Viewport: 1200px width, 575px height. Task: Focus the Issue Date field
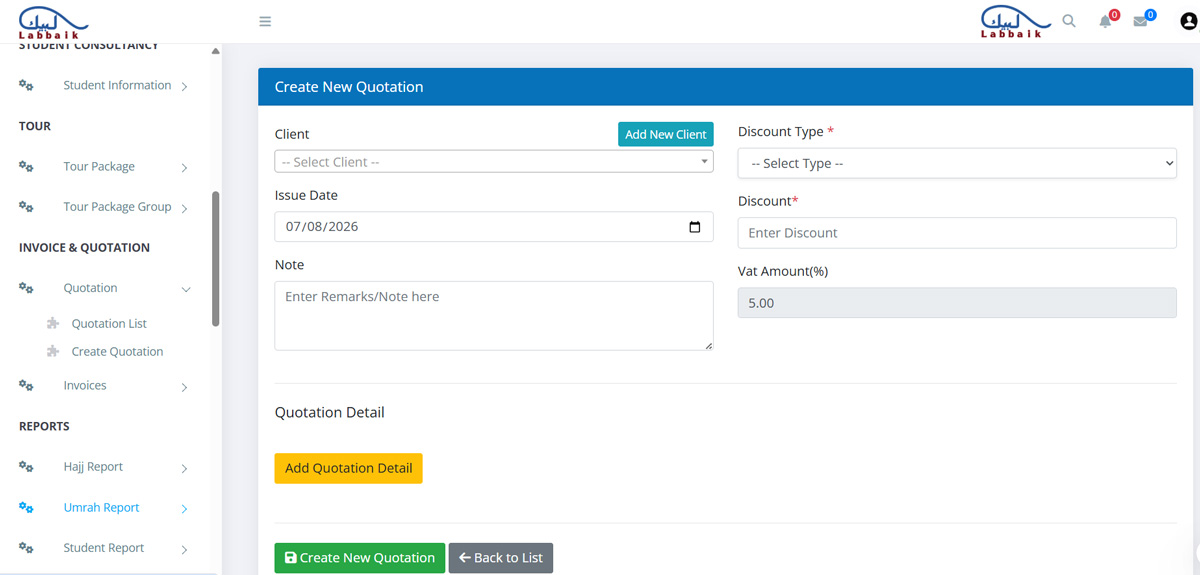494,227
